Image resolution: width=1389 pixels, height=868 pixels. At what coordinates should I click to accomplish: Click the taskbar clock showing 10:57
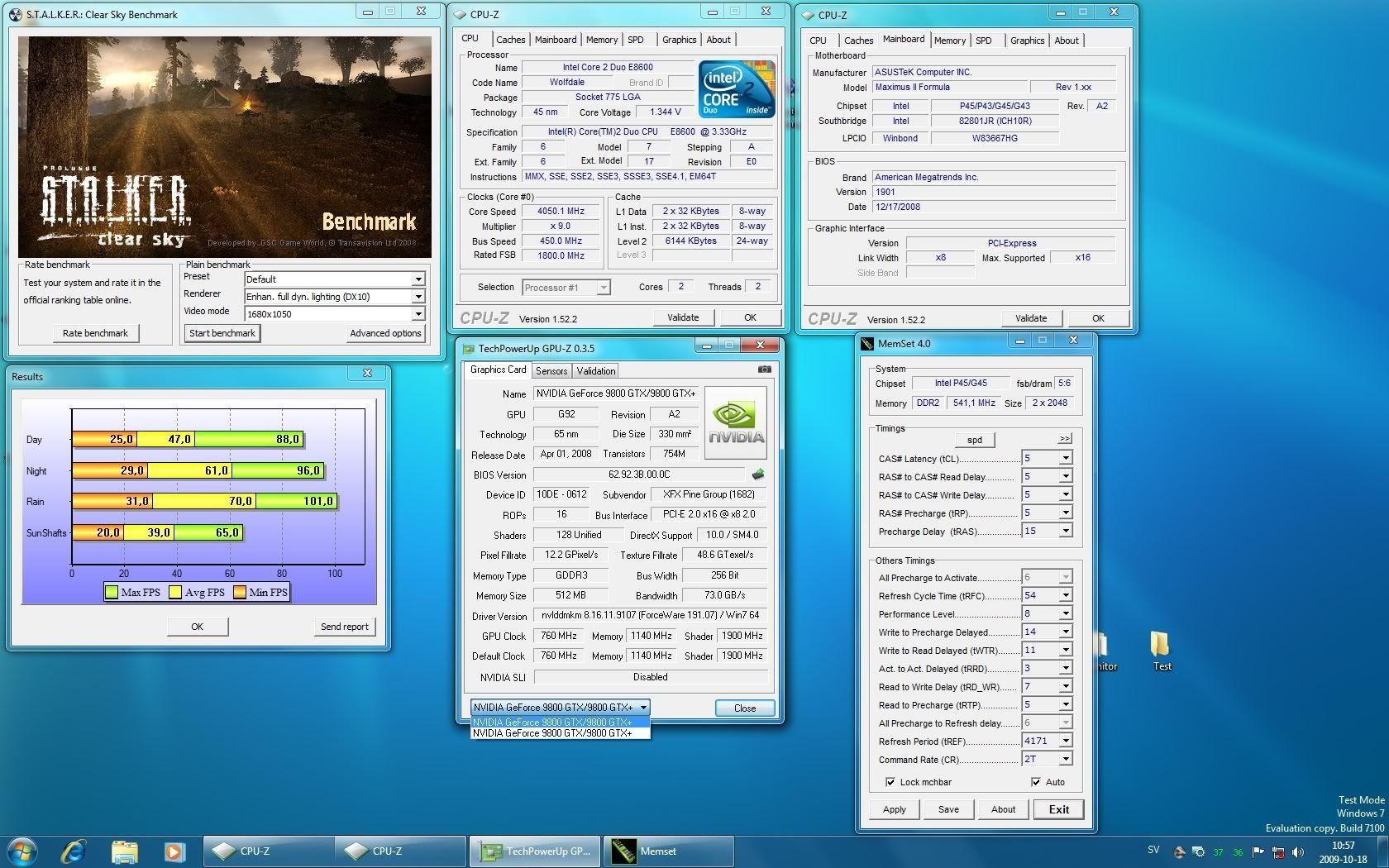(x=1343, y=846)
